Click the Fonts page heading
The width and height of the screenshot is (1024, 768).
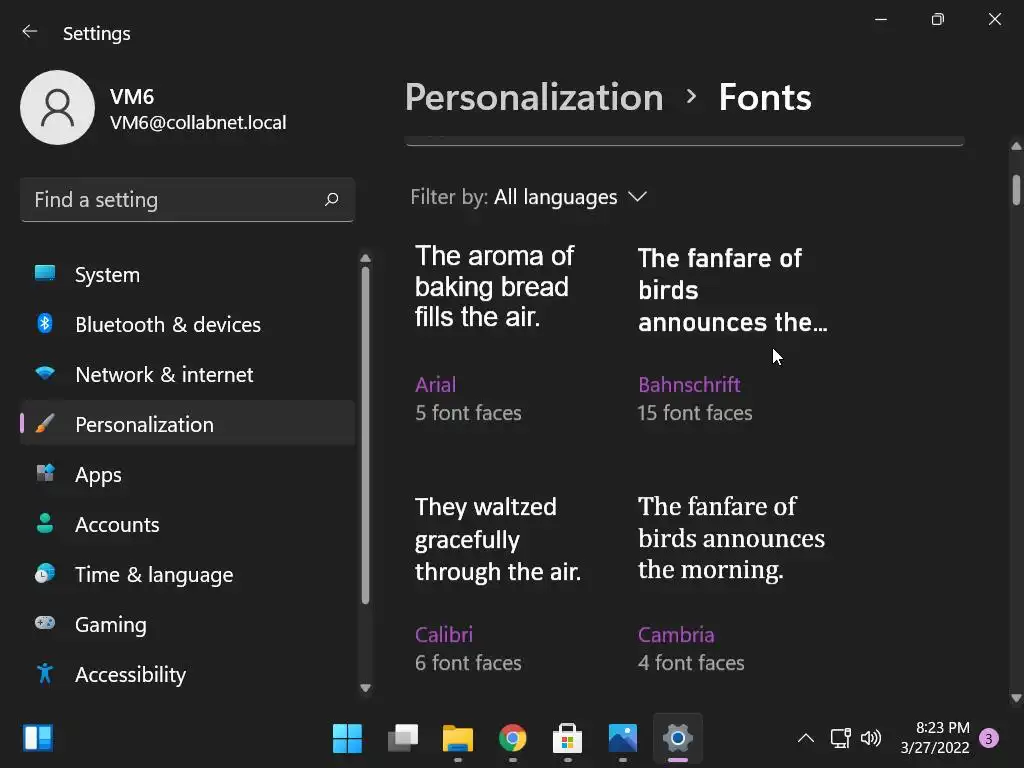tap(765, 98)
